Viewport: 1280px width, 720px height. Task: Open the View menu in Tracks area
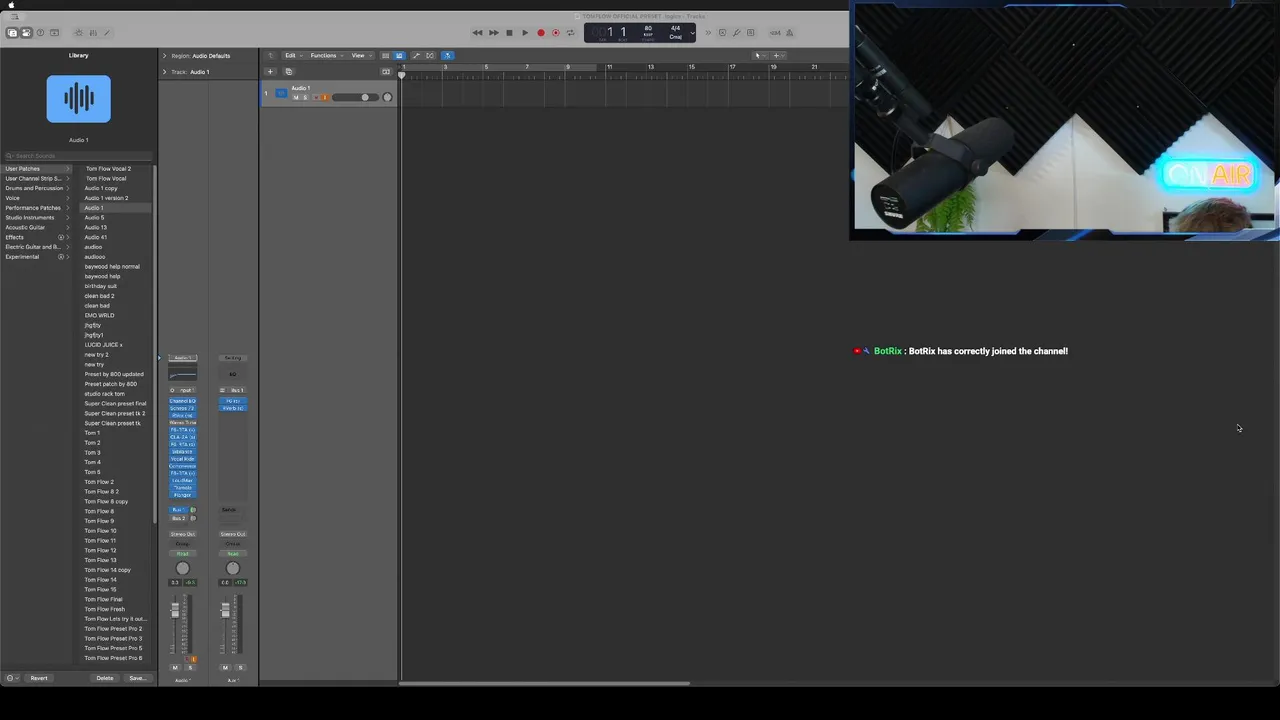[361, 55]
